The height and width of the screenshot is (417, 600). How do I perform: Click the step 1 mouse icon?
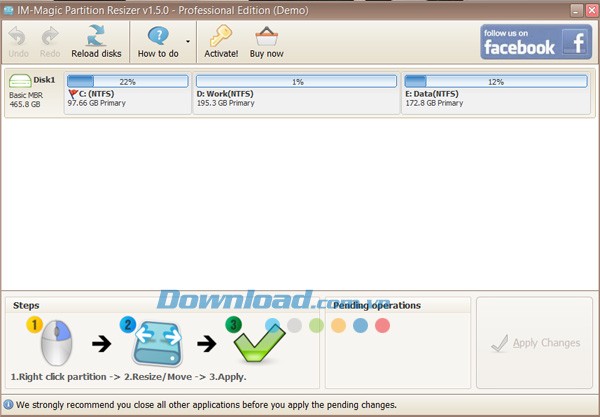click(x=56, y=343)
